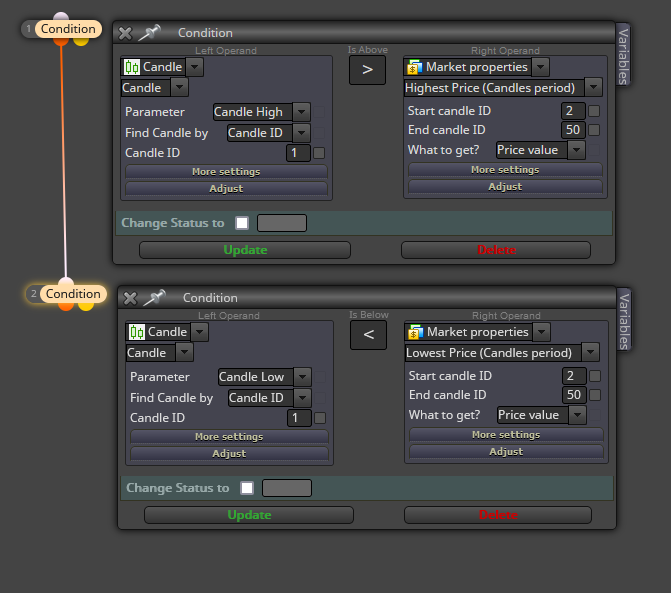
Task: Click the pin icon of first Condition panel
Action: tap(149, 33)
